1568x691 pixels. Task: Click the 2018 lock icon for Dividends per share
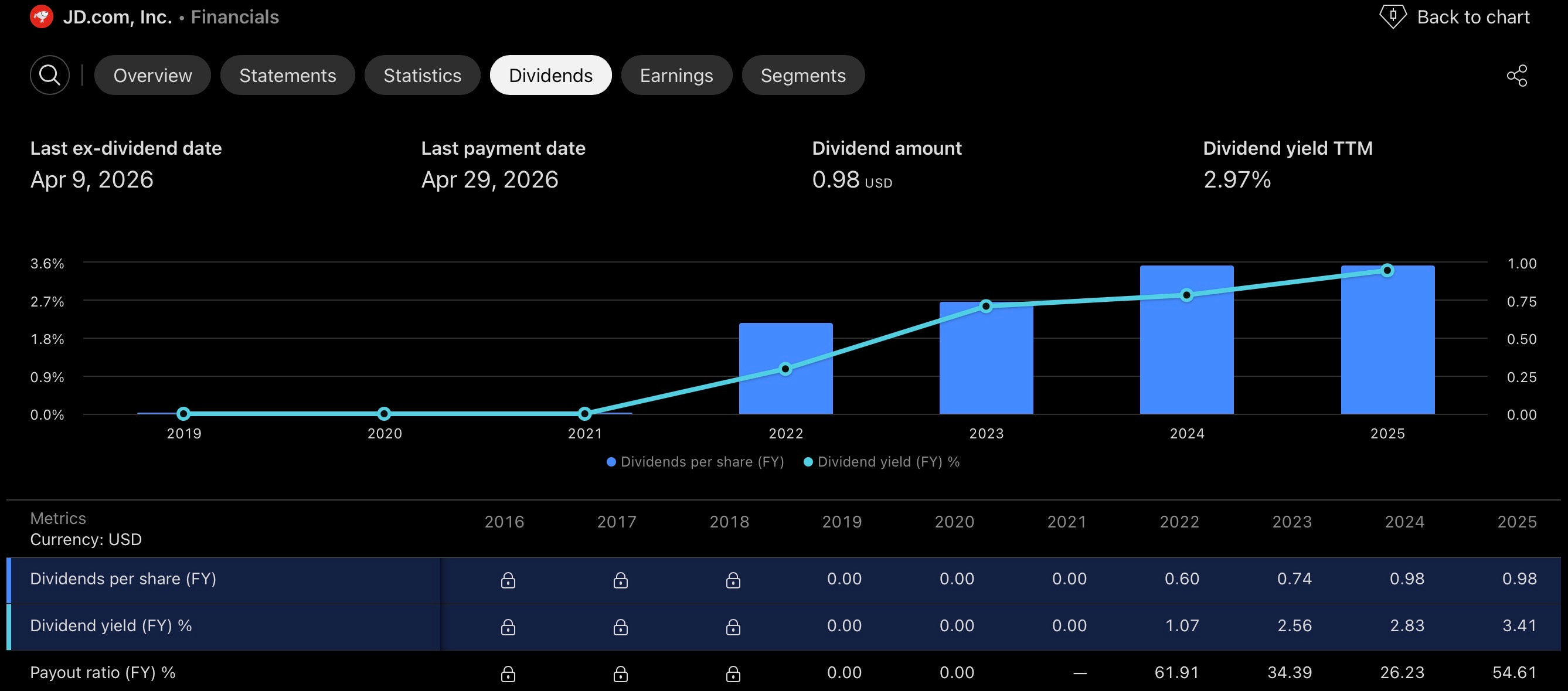point(733,580)
